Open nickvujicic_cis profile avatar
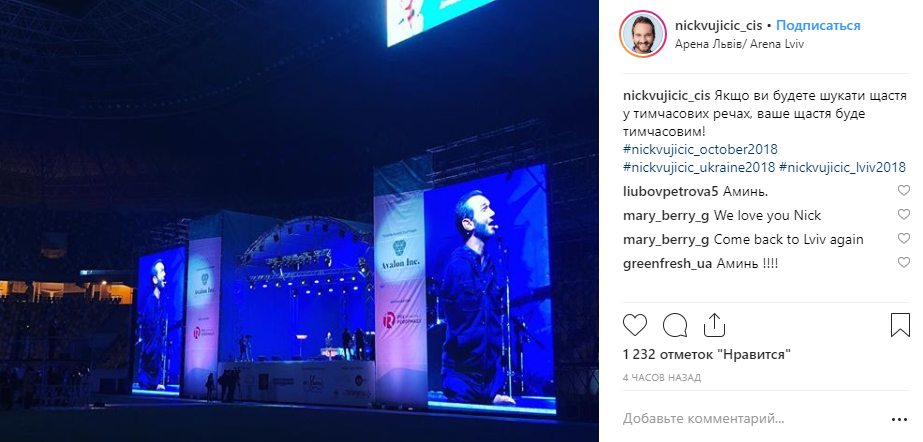Screen dimensions: 923x442 coord(643,34)
